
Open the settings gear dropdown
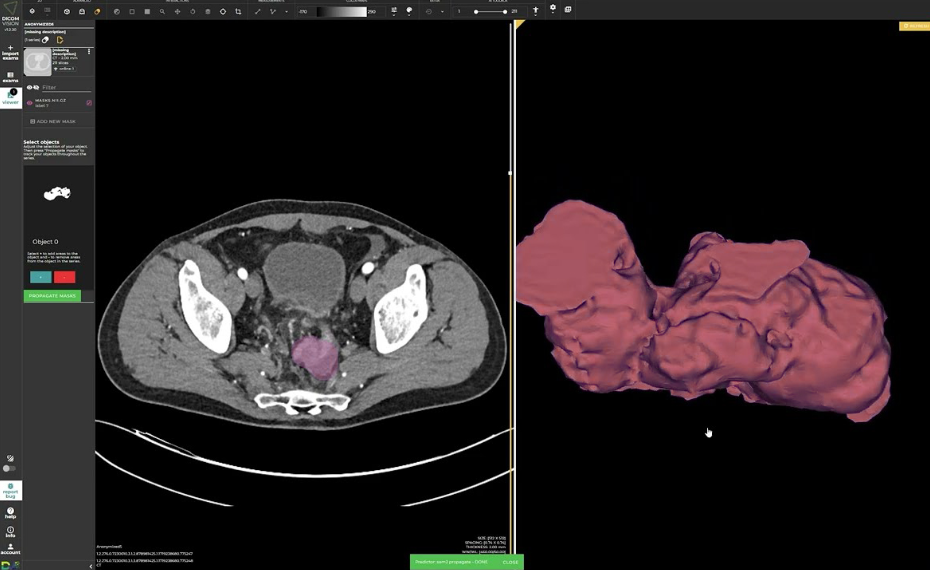click(x=552, y=9)
